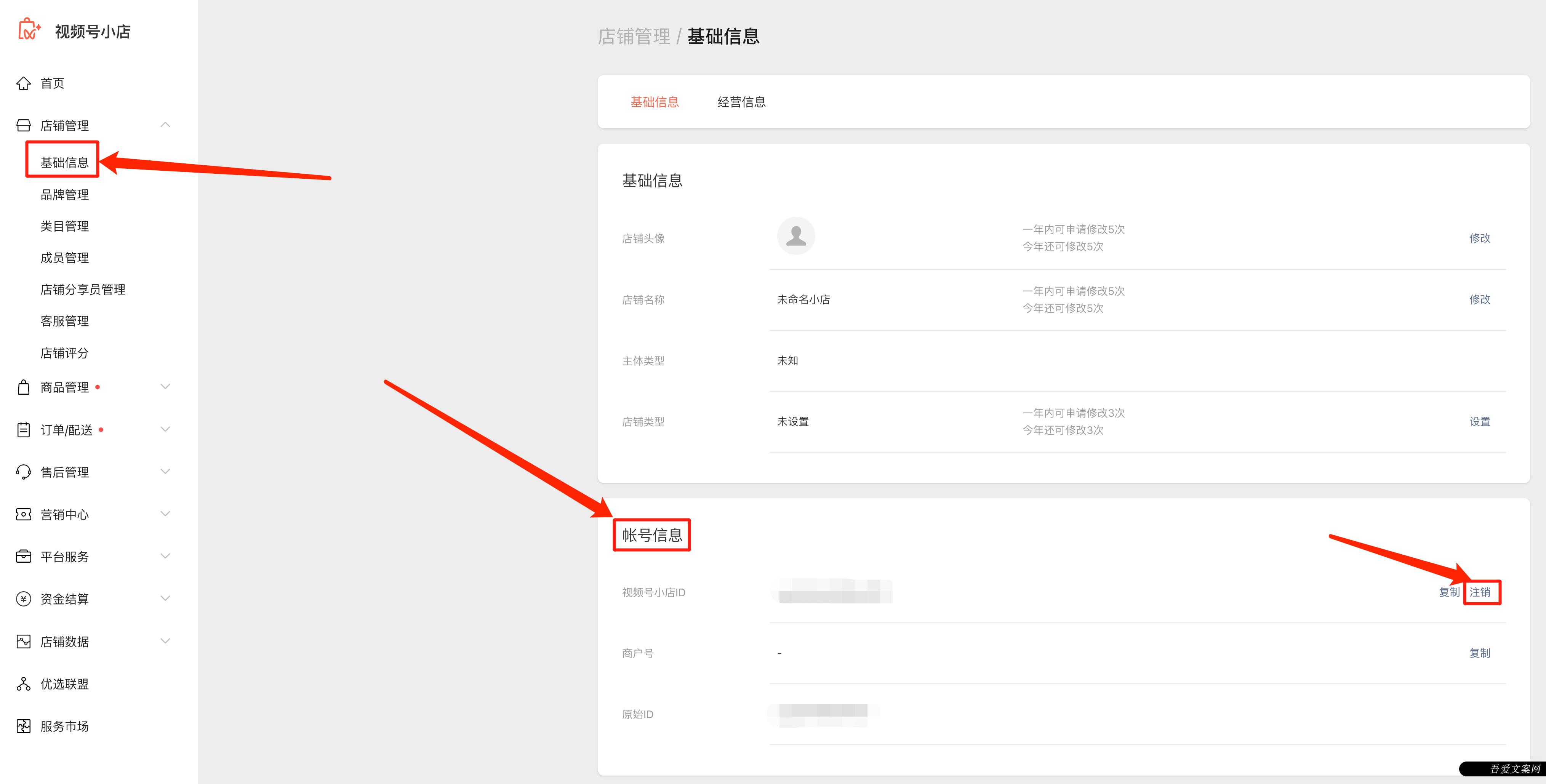Click the 订单/配送 menu label
1546x784 pixels.
coord(66,430)
